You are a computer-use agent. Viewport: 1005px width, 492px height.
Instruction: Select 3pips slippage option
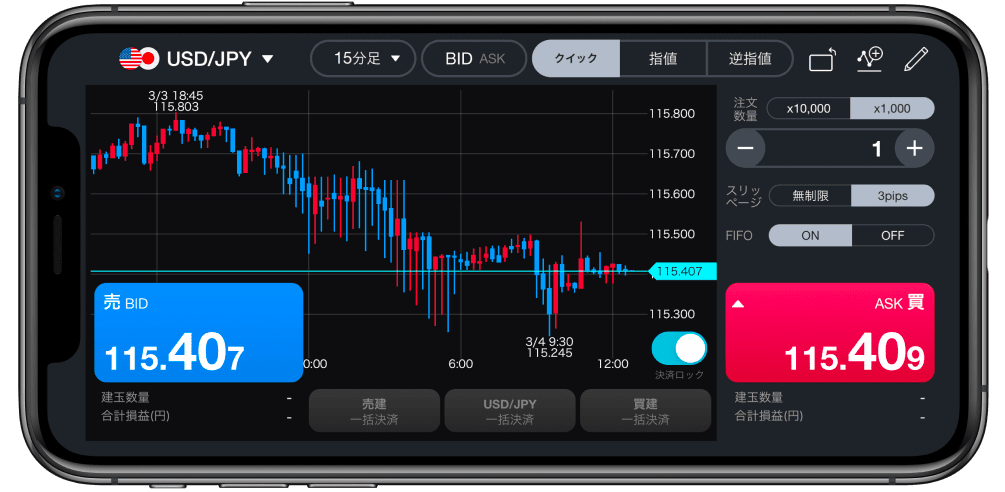(892, 196)
